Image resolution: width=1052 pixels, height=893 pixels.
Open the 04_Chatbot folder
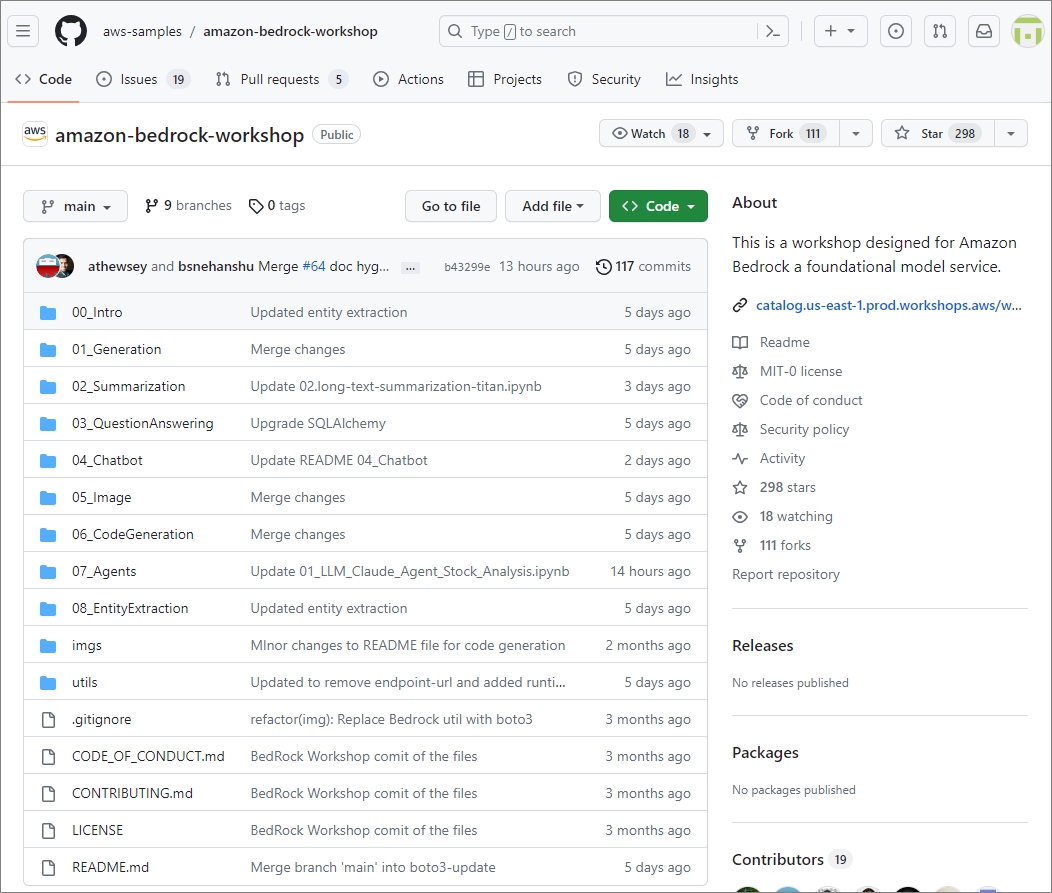click(107, 460)
